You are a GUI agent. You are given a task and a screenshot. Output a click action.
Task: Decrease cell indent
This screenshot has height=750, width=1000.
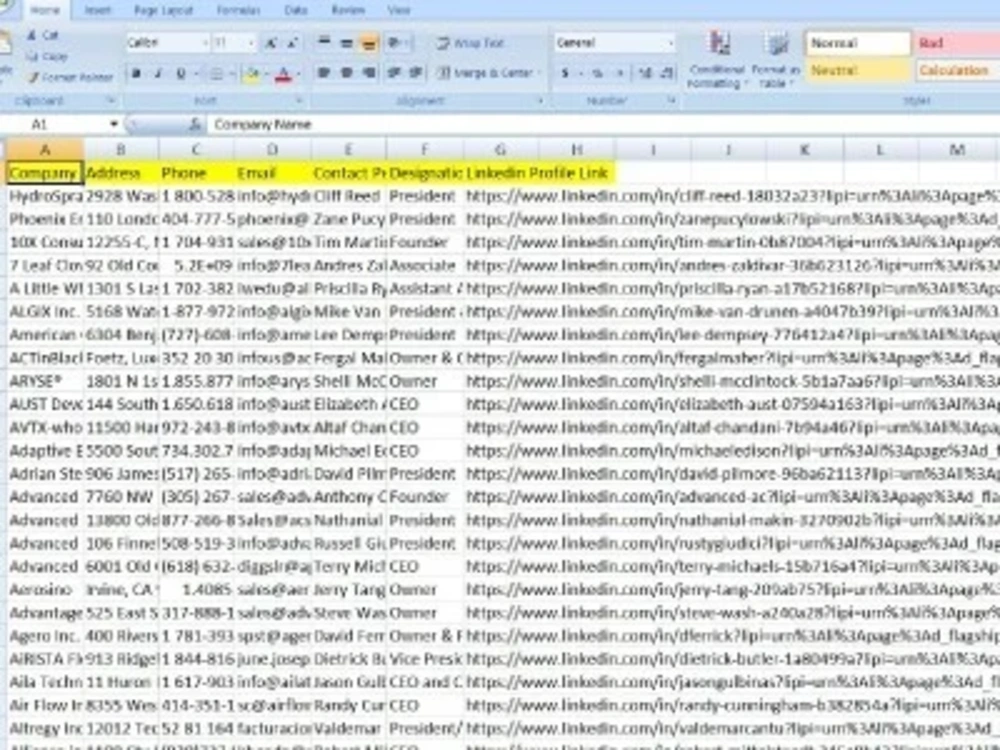coord(393,73)
